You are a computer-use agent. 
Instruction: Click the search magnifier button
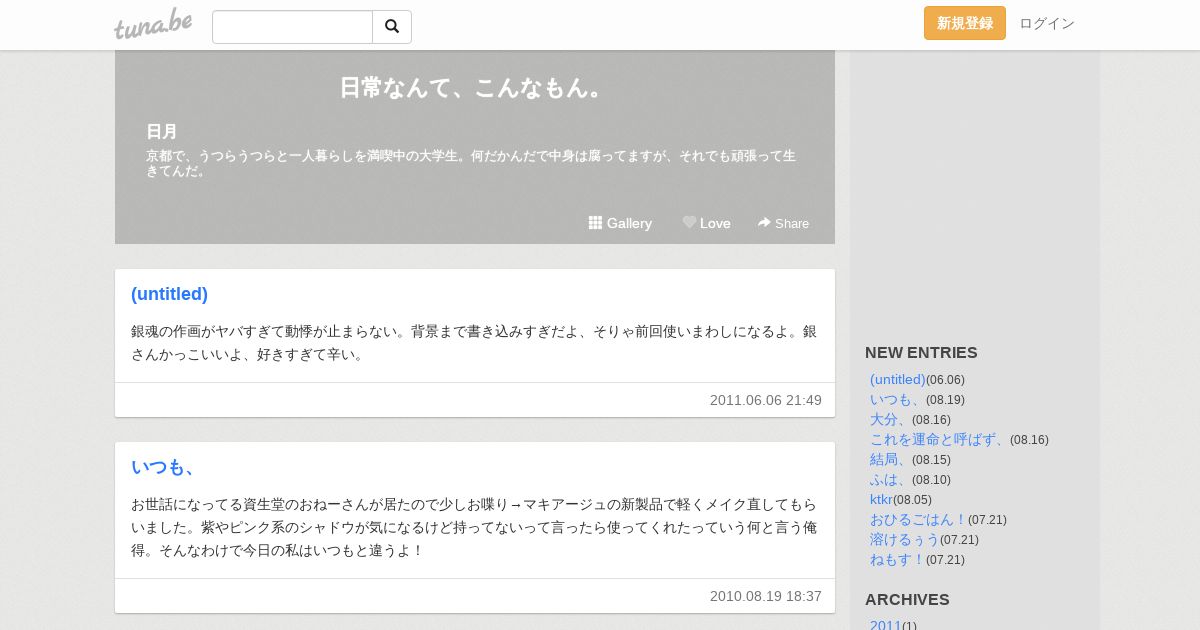point(392,27)
